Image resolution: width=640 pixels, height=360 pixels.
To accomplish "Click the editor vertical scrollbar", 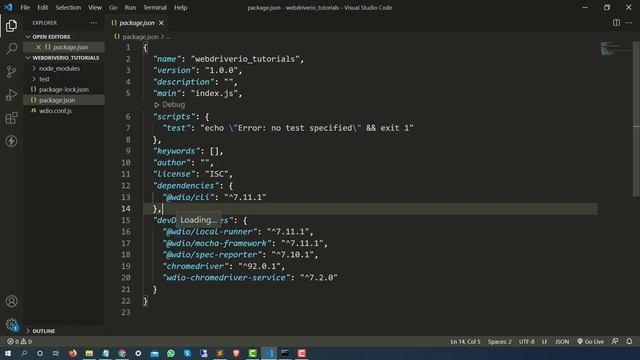I will click(x=636, y=118).
